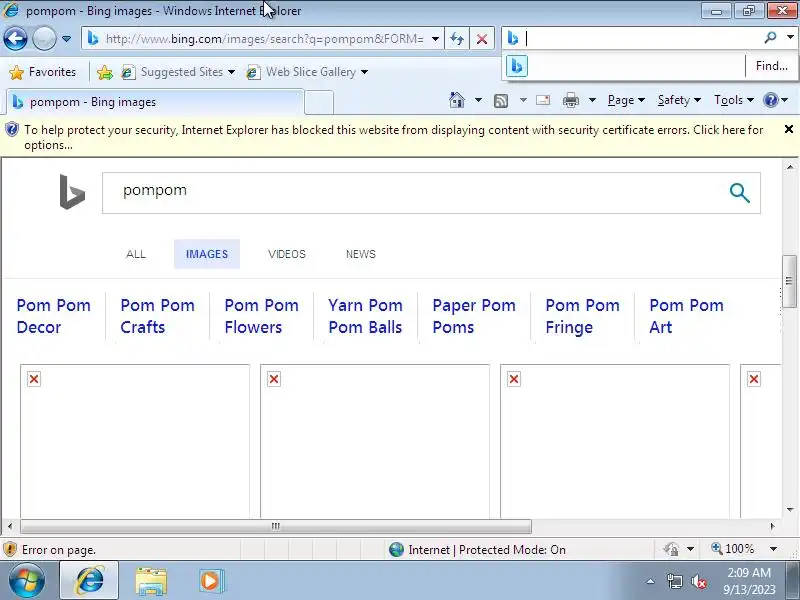Click Add to Favorites Bar icon
800x600 pixels.
[x=105, y=72]
